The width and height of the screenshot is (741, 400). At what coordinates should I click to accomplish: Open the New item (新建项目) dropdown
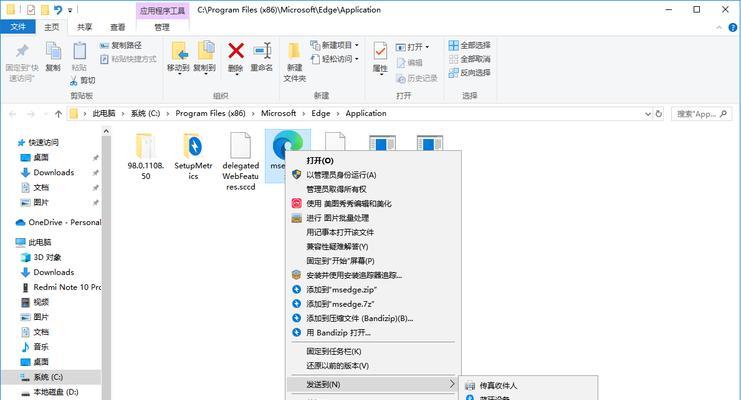click(x=335, y=45)
